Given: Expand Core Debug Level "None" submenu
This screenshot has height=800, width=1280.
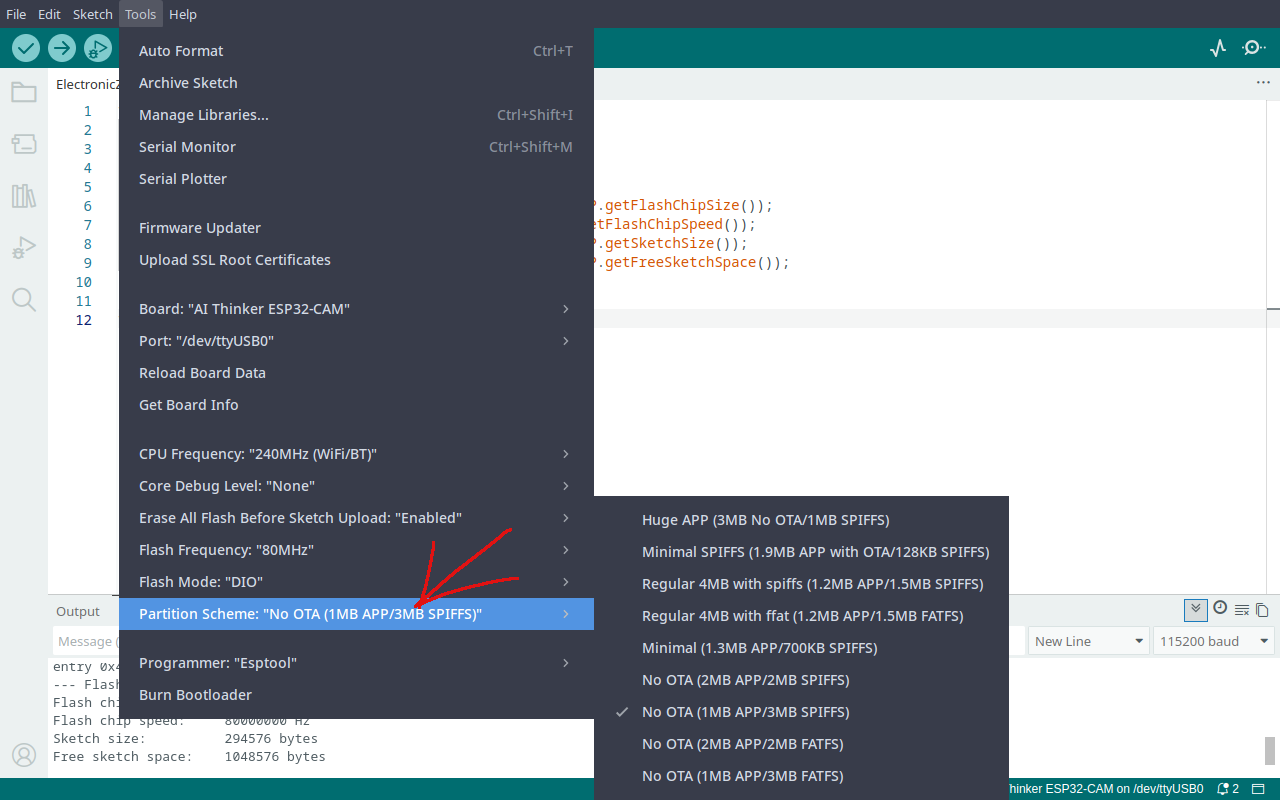Looking at the screenshot, I should pos(356,486).
